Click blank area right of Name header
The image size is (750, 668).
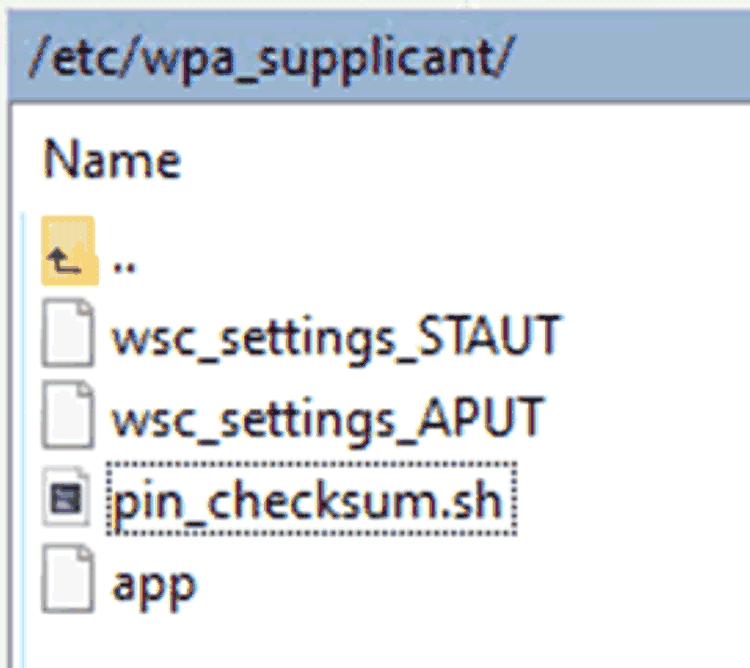click(x=450, y=159)
